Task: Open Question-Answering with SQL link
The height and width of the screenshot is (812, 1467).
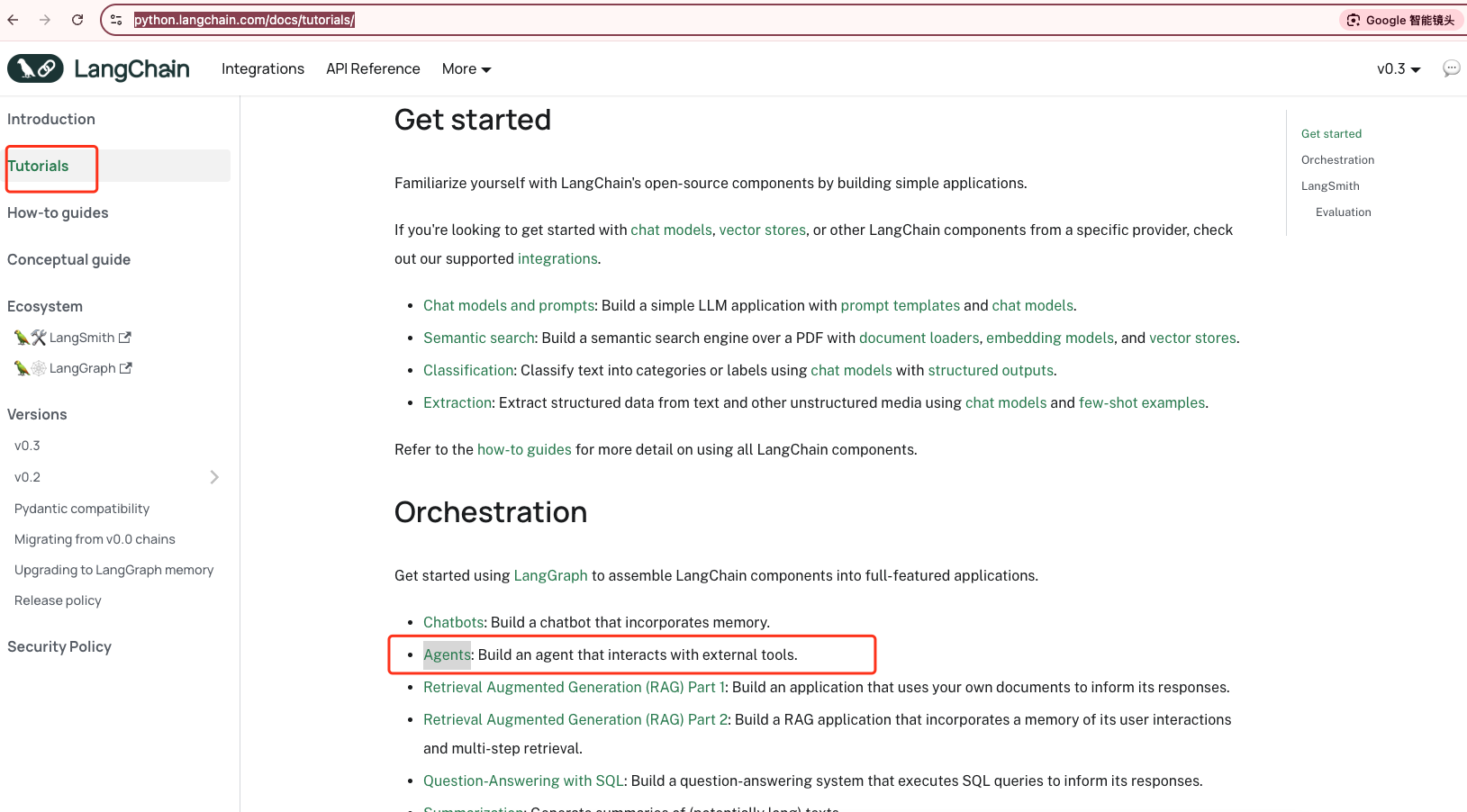Action: [523, 780]
